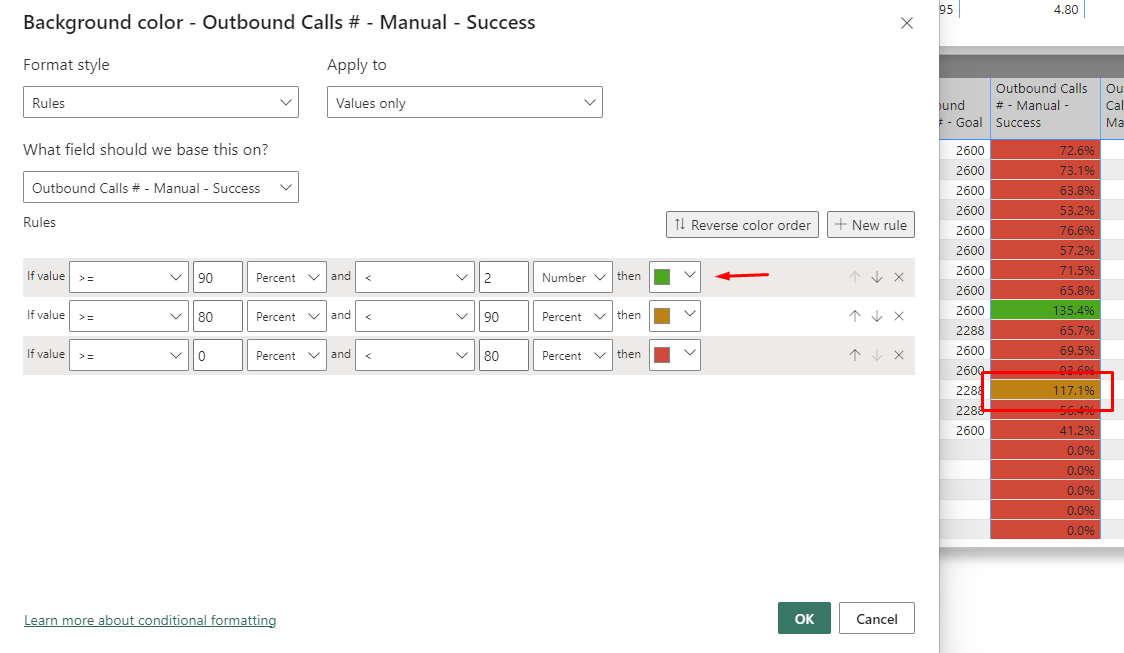1124x653 pixels.
Task: Select the 73.1% table cell
Action: 1045,170
